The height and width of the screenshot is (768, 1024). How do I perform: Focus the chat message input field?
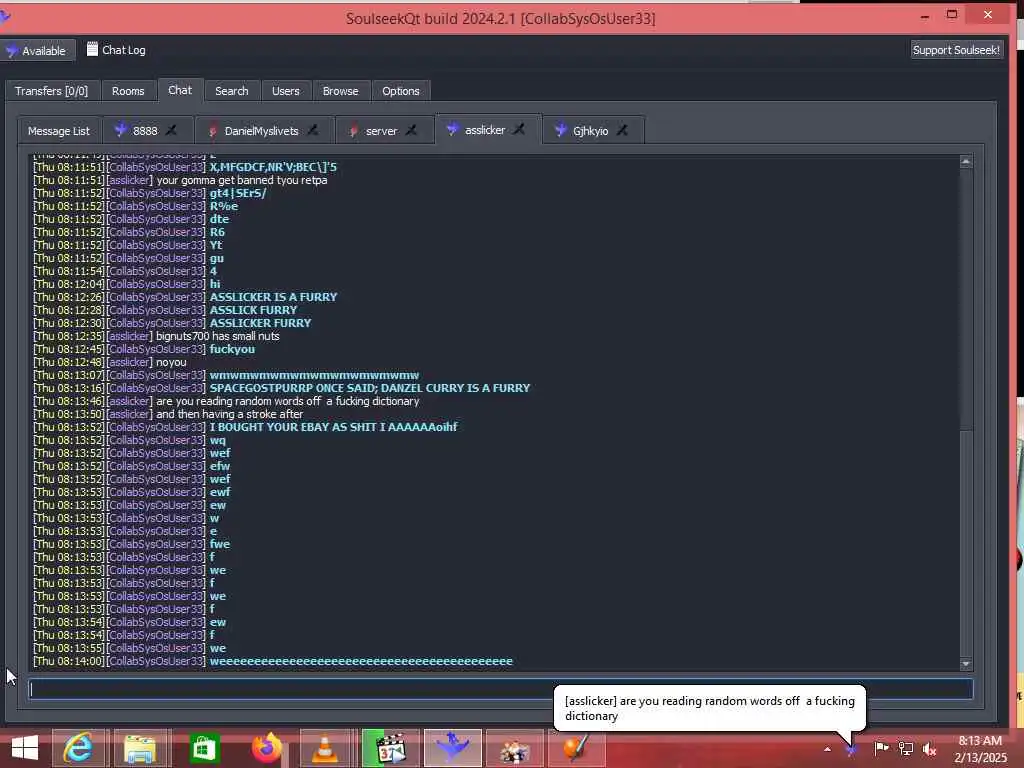point(501,689)
